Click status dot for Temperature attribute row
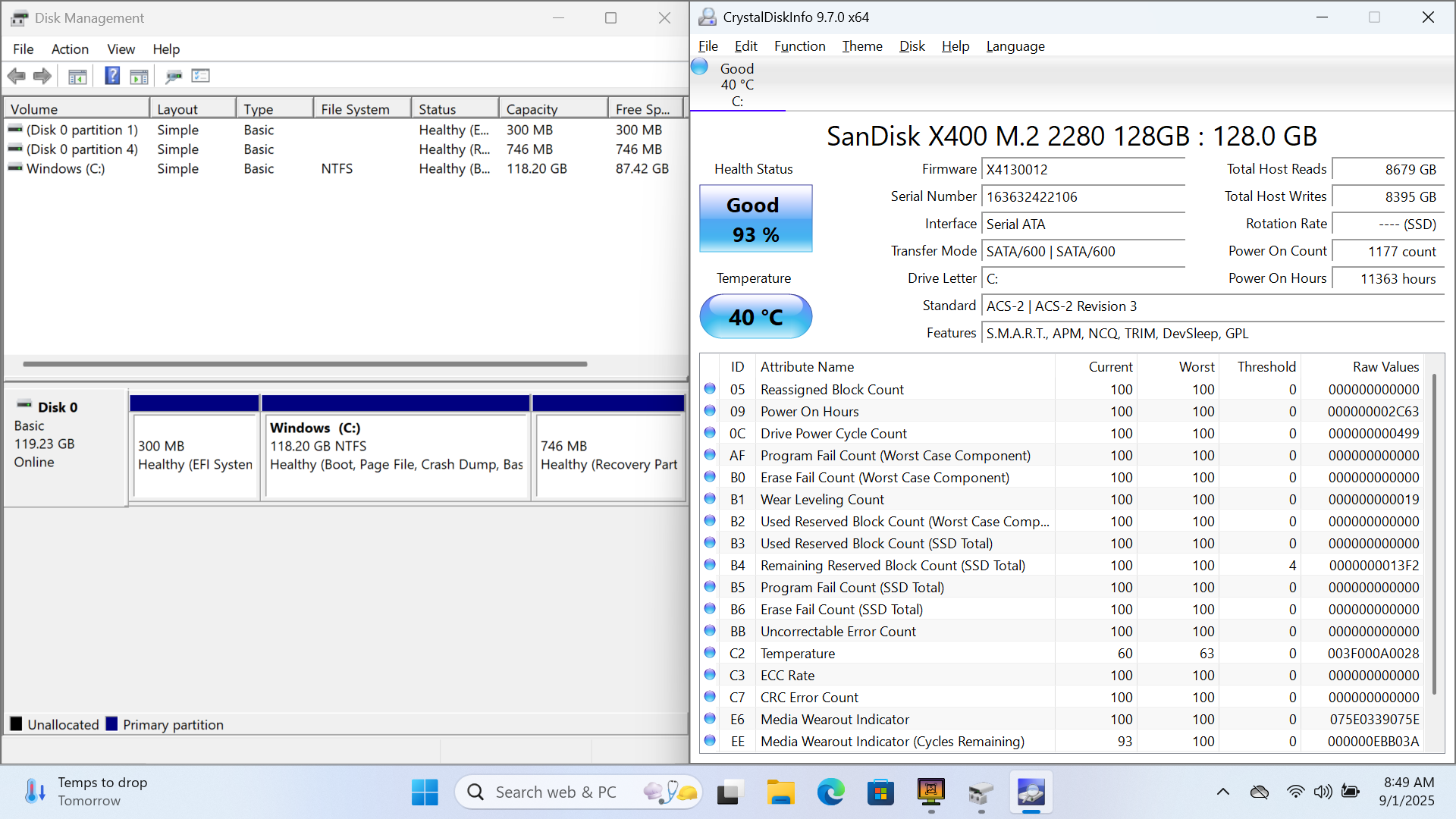Image resolution: width=1456 pixels, height=819 pixels. (710, 653)
